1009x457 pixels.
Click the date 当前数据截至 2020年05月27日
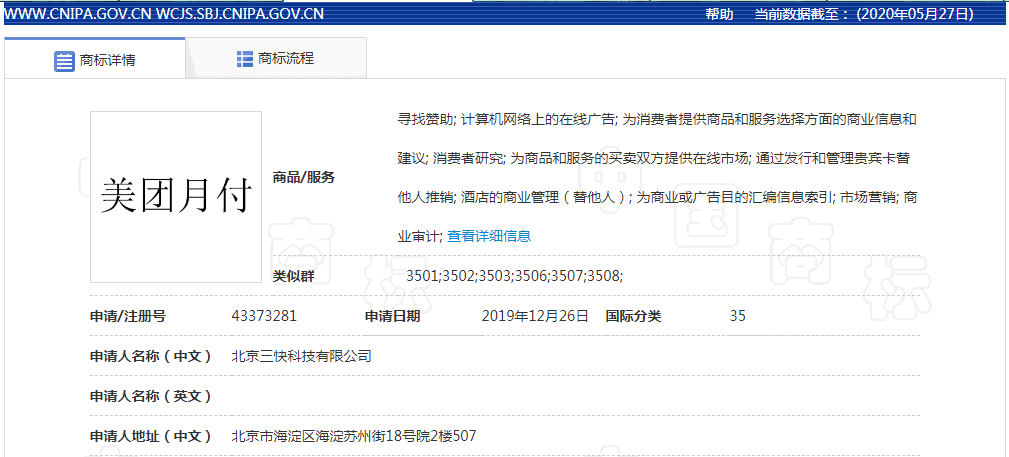(864, 14)
